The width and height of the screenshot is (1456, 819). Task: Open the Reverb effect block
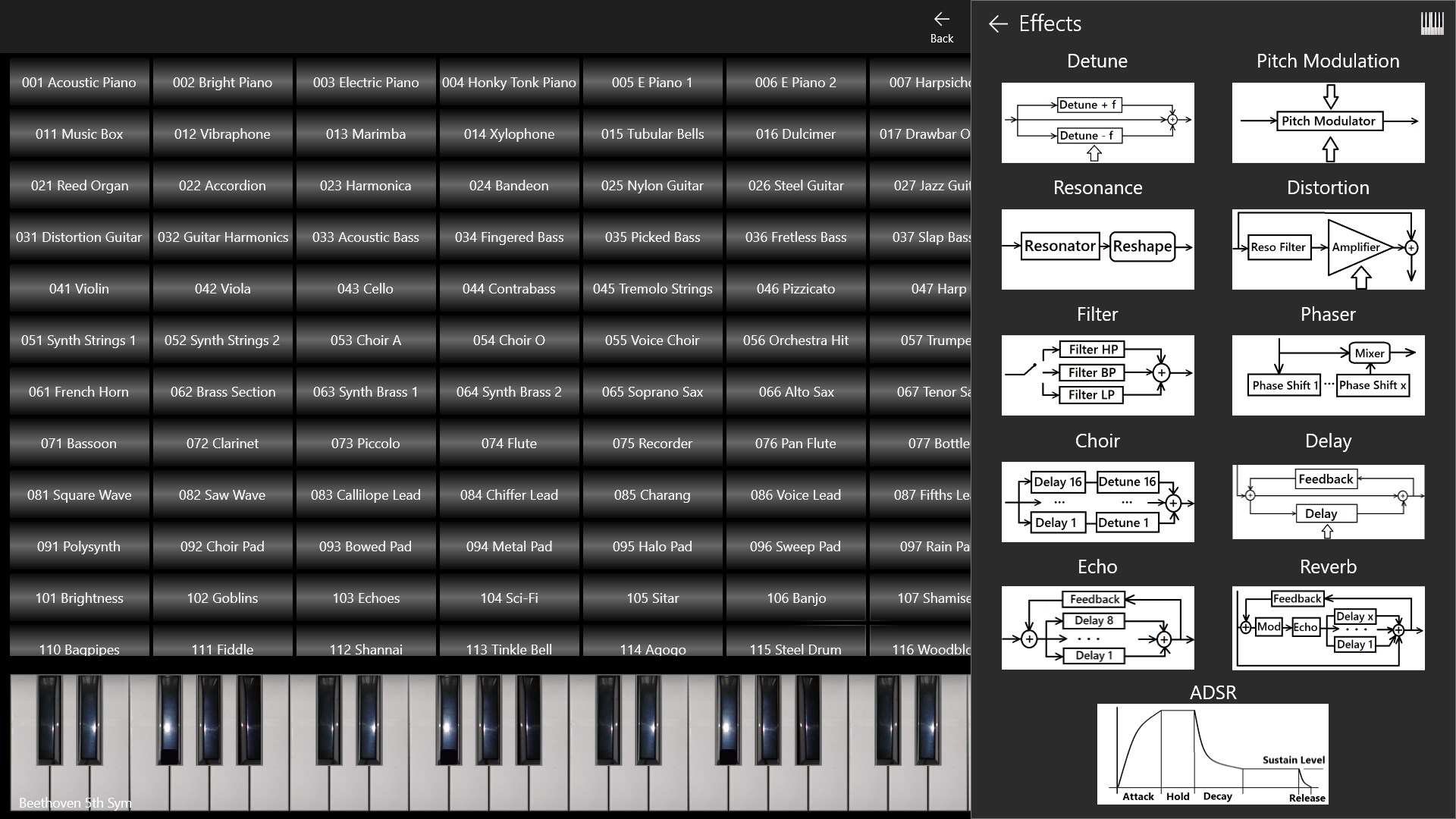point(1328,627)
